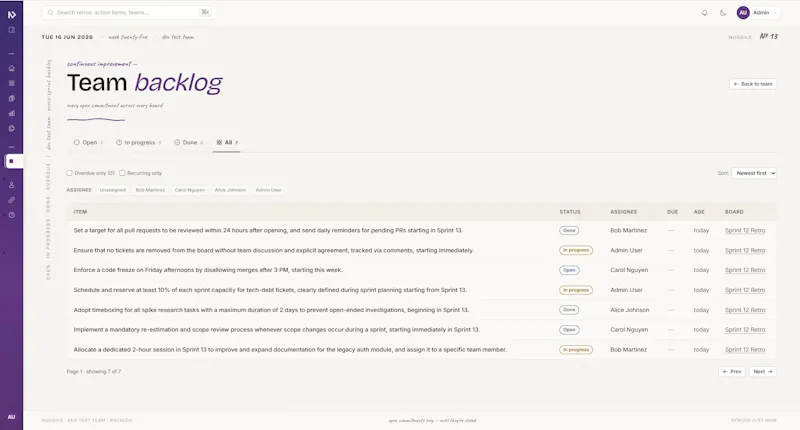800x430 pixels.
Task: Select the All tab
Action: pyautogui.click(x=227, y=142)
